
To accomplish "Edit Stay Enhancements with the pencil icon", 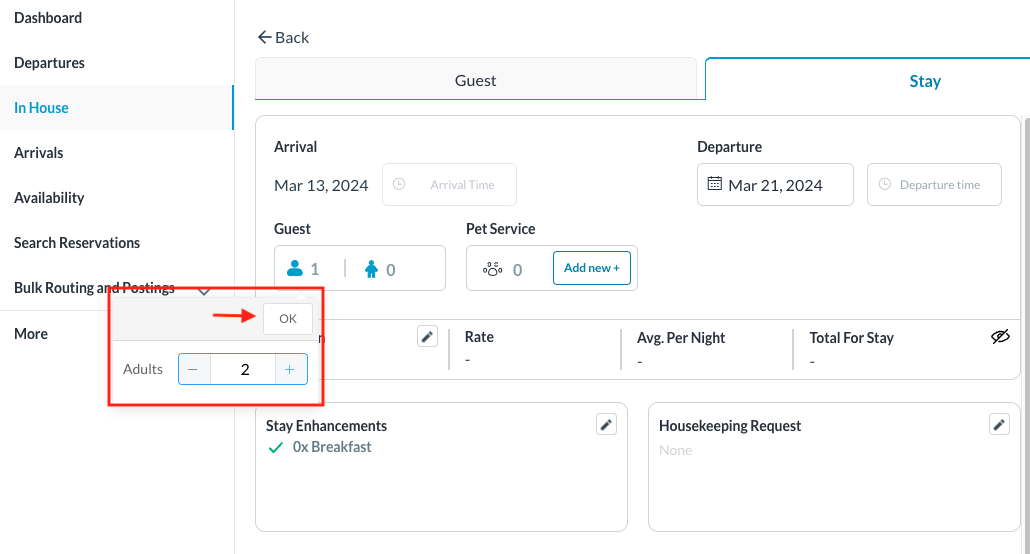I will (606, 425).
